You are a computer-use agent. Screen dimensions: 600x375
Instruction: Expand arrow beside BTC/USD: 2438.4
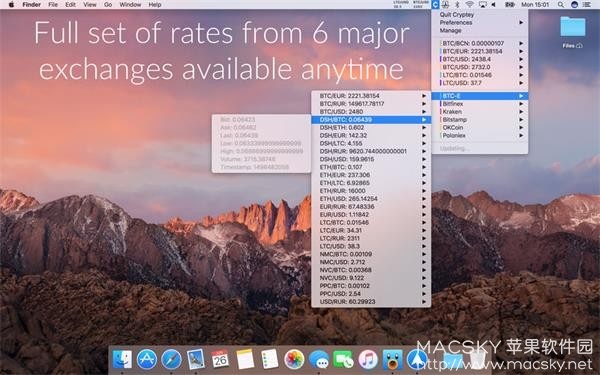pyautogui.click(x=521, y=59)
